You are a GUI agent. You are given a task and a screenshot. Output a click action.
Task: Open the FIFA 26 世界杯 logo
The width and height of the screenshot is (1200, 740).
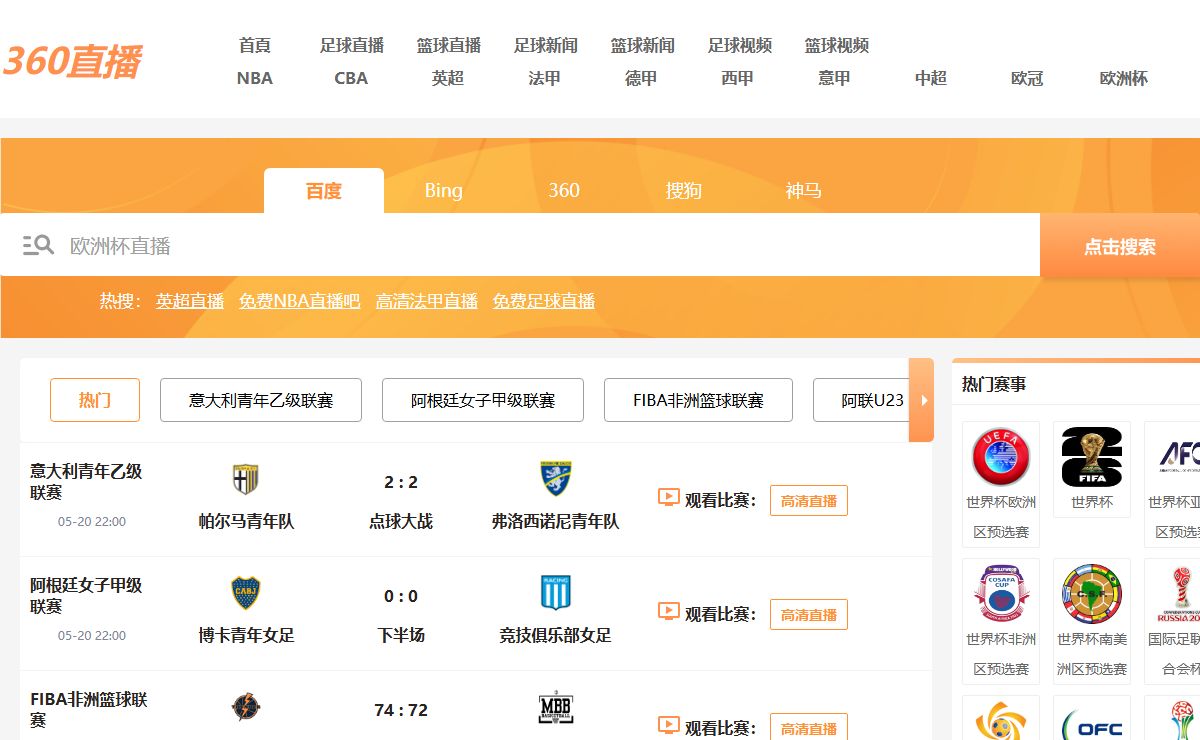tap(1092, 457)
